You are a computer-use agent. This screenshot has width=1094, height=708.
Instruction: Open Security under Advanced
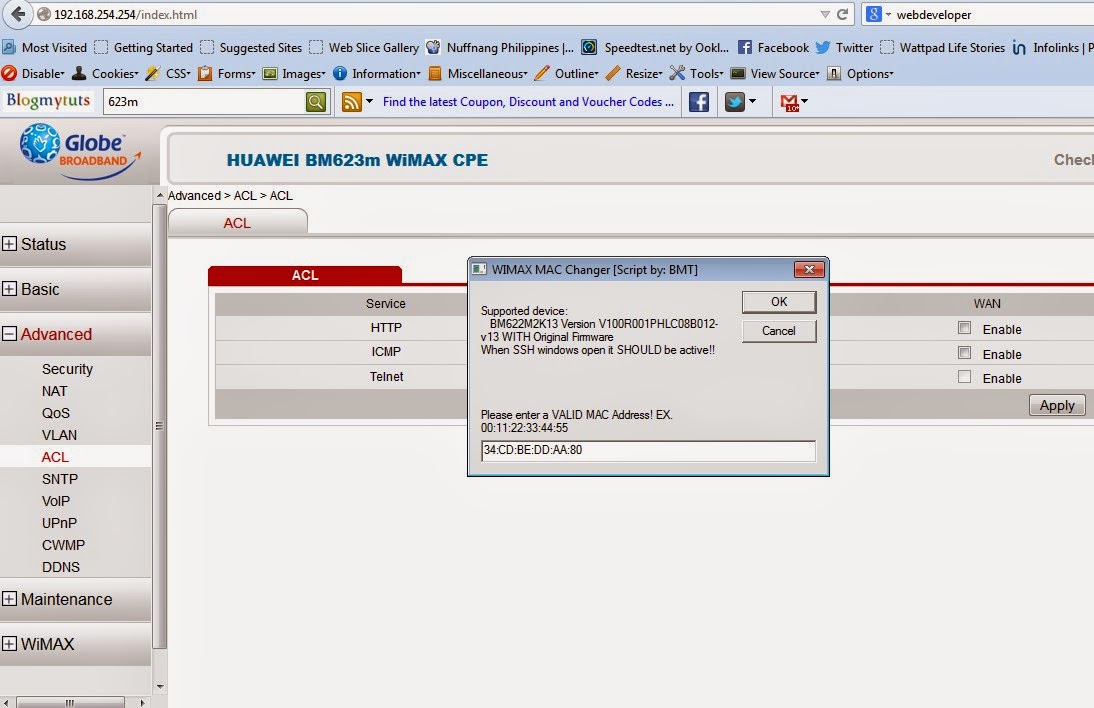point(67,369)
